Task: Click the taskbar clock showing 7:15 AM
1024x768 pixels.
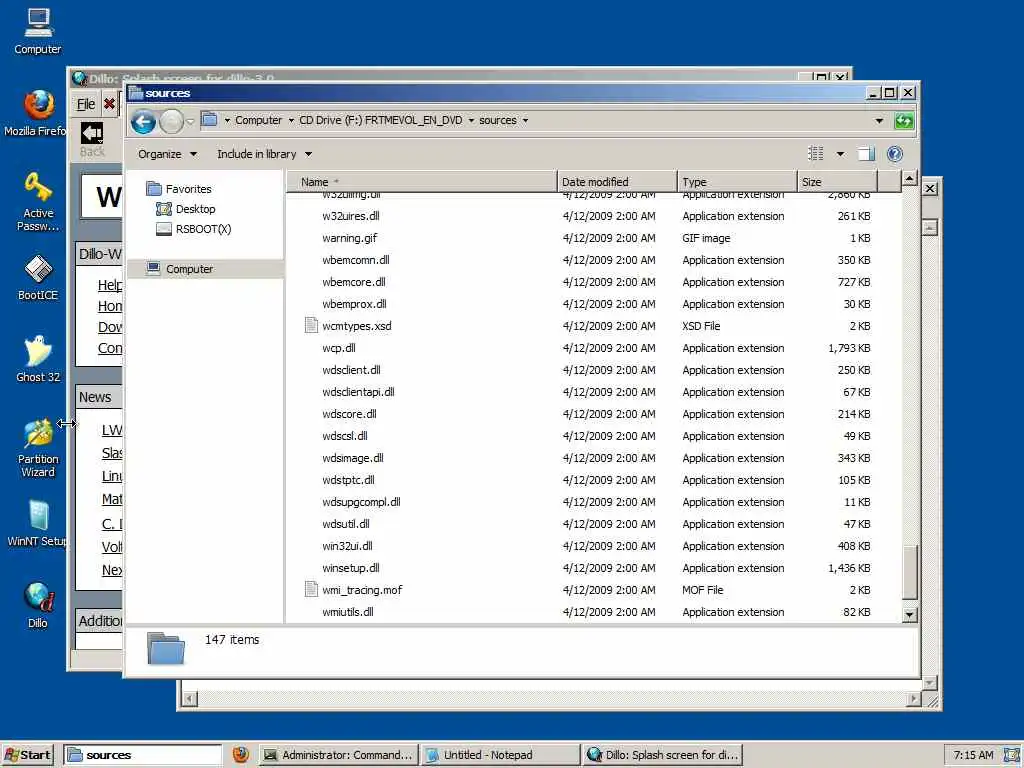Action: click(x=973, y=755)
